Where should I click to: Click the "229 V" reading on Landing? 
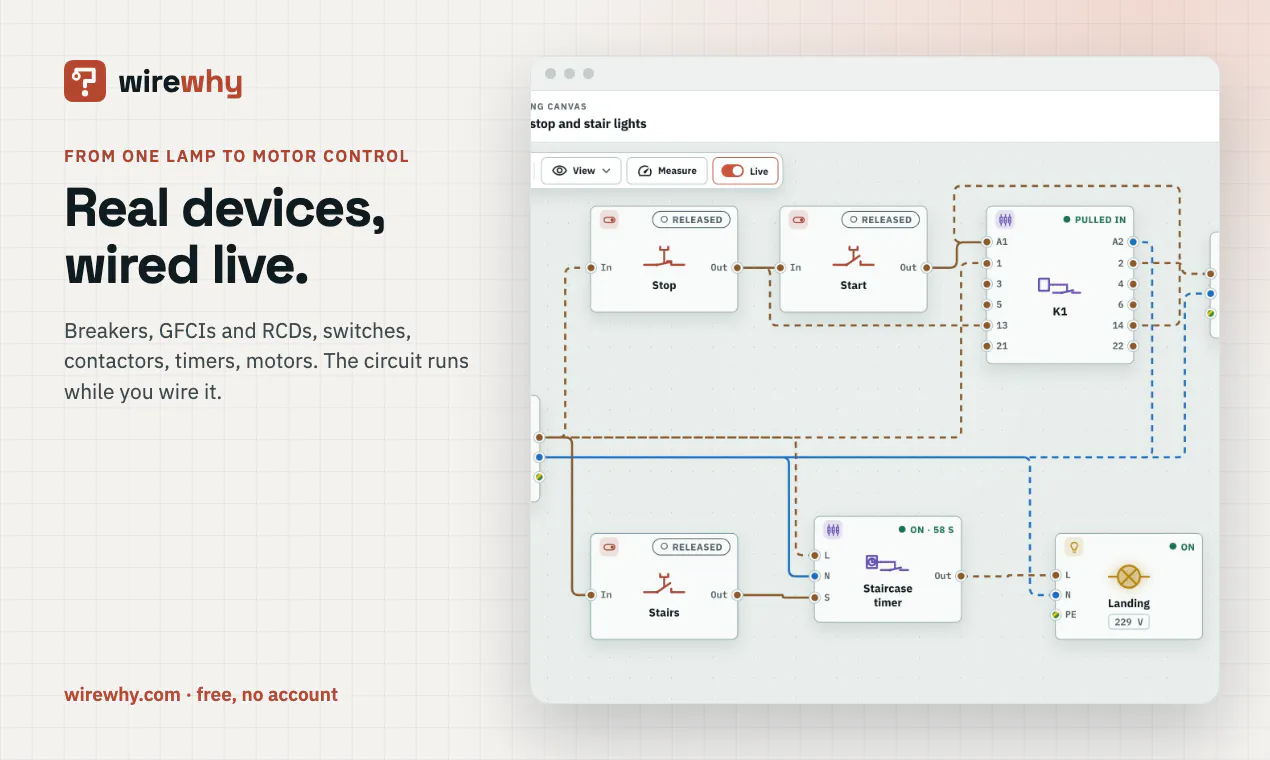(x=1128, y=622)
